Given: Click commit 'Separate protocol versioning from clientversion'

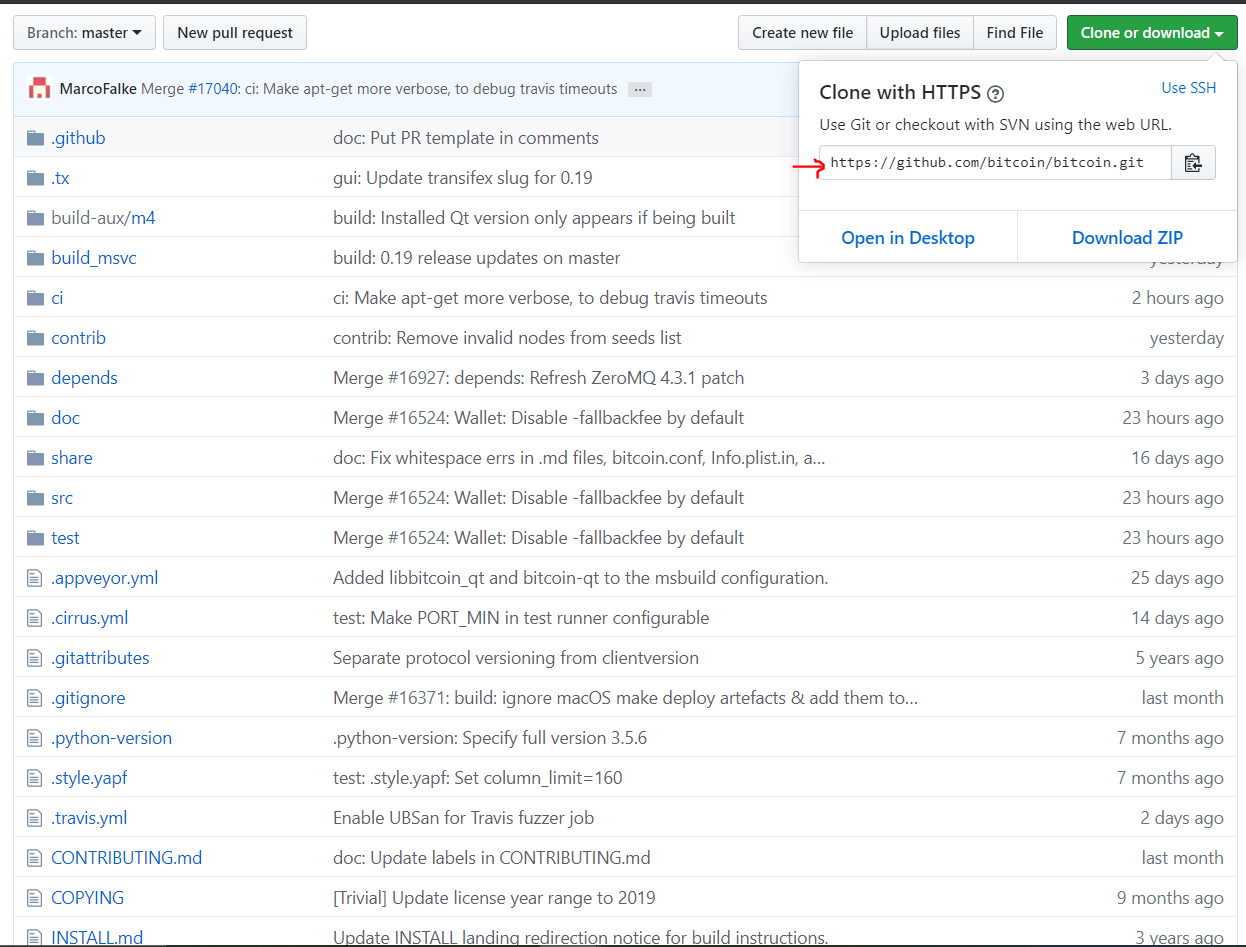Looking at the screenshot, I should pyautogui.click(x=516, y=658).
